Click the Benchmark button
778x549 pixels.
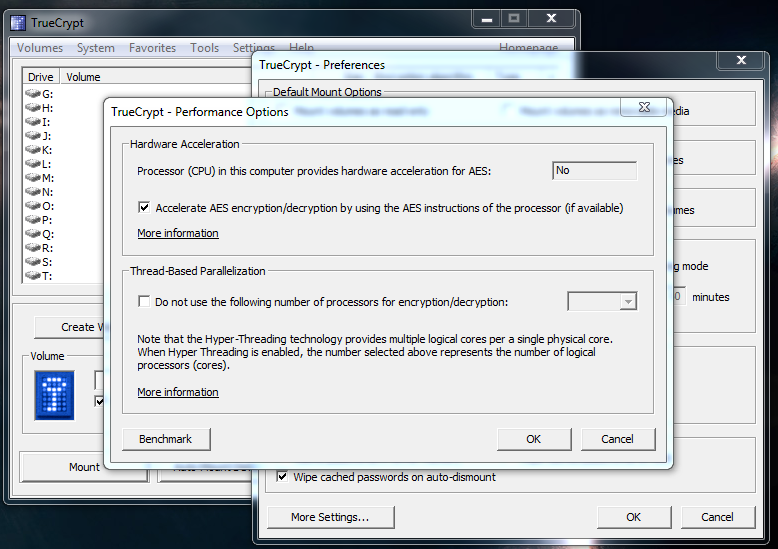tap(166, 439)
